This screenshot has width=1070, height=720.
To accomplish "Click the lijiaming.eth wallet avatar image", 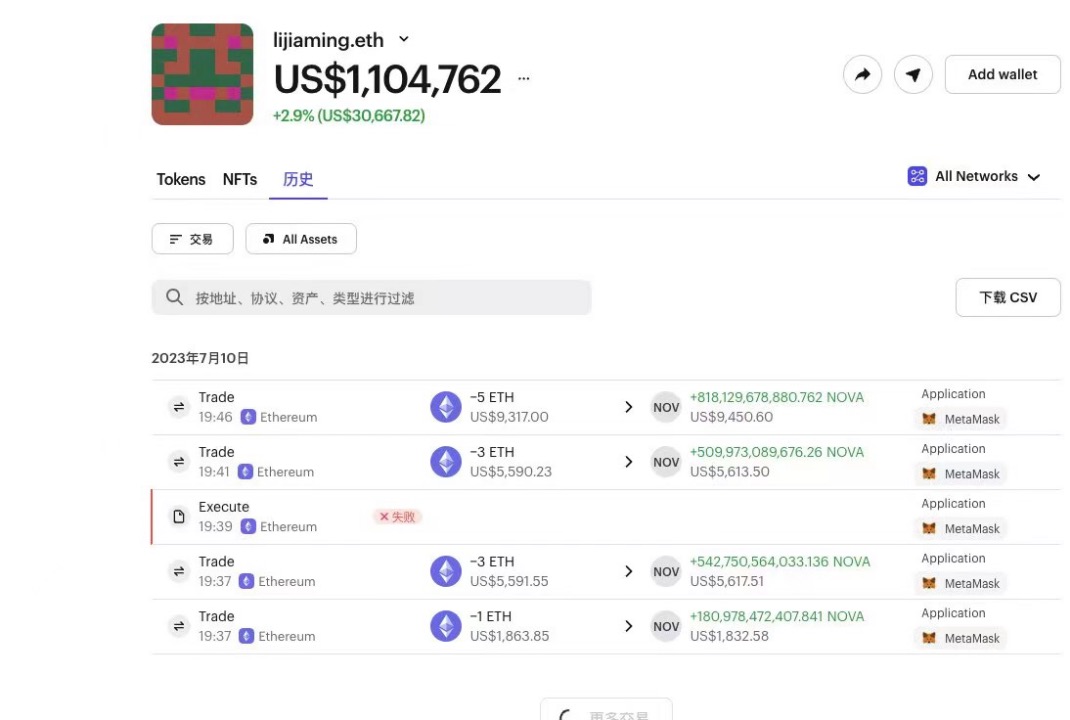I will click(x=202, y=74).
